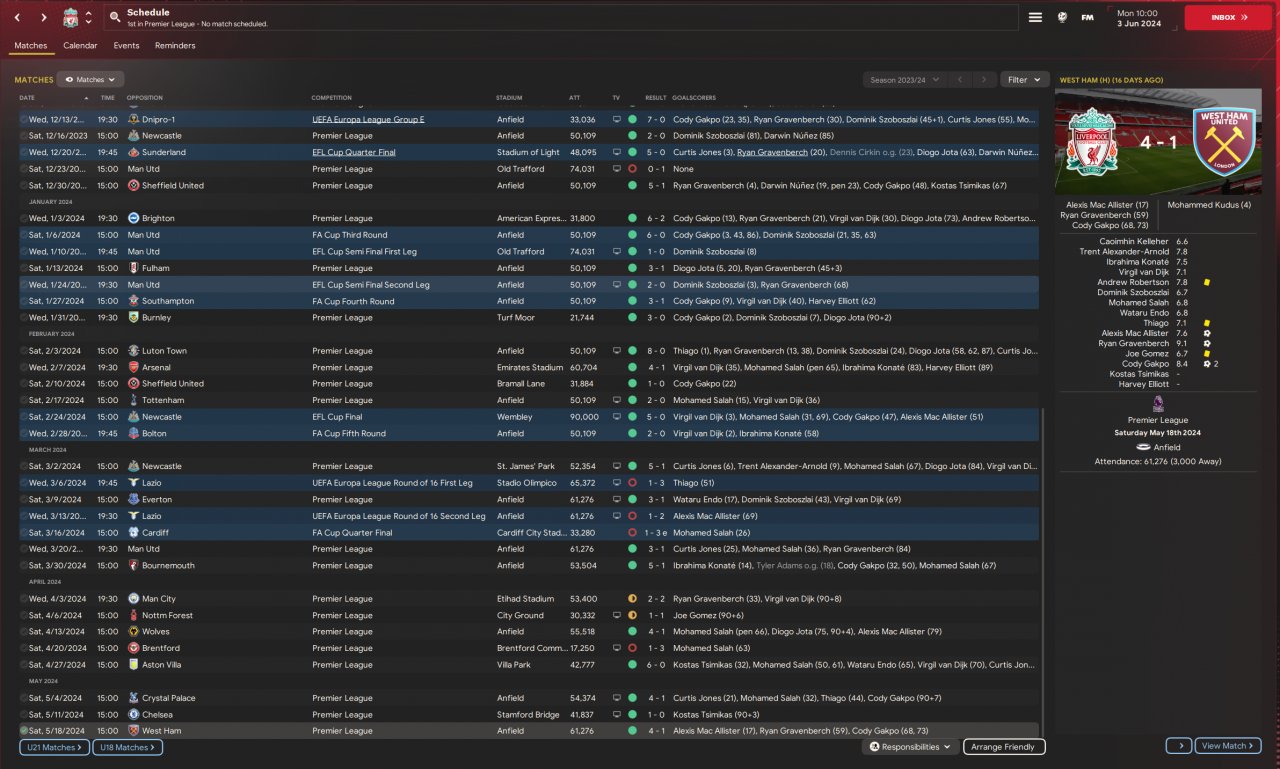Image resolution: width=1280 pixels, height=769 pixels.
Task: Click the Premier League logo in match panel
Action: tap(1158, 403)
